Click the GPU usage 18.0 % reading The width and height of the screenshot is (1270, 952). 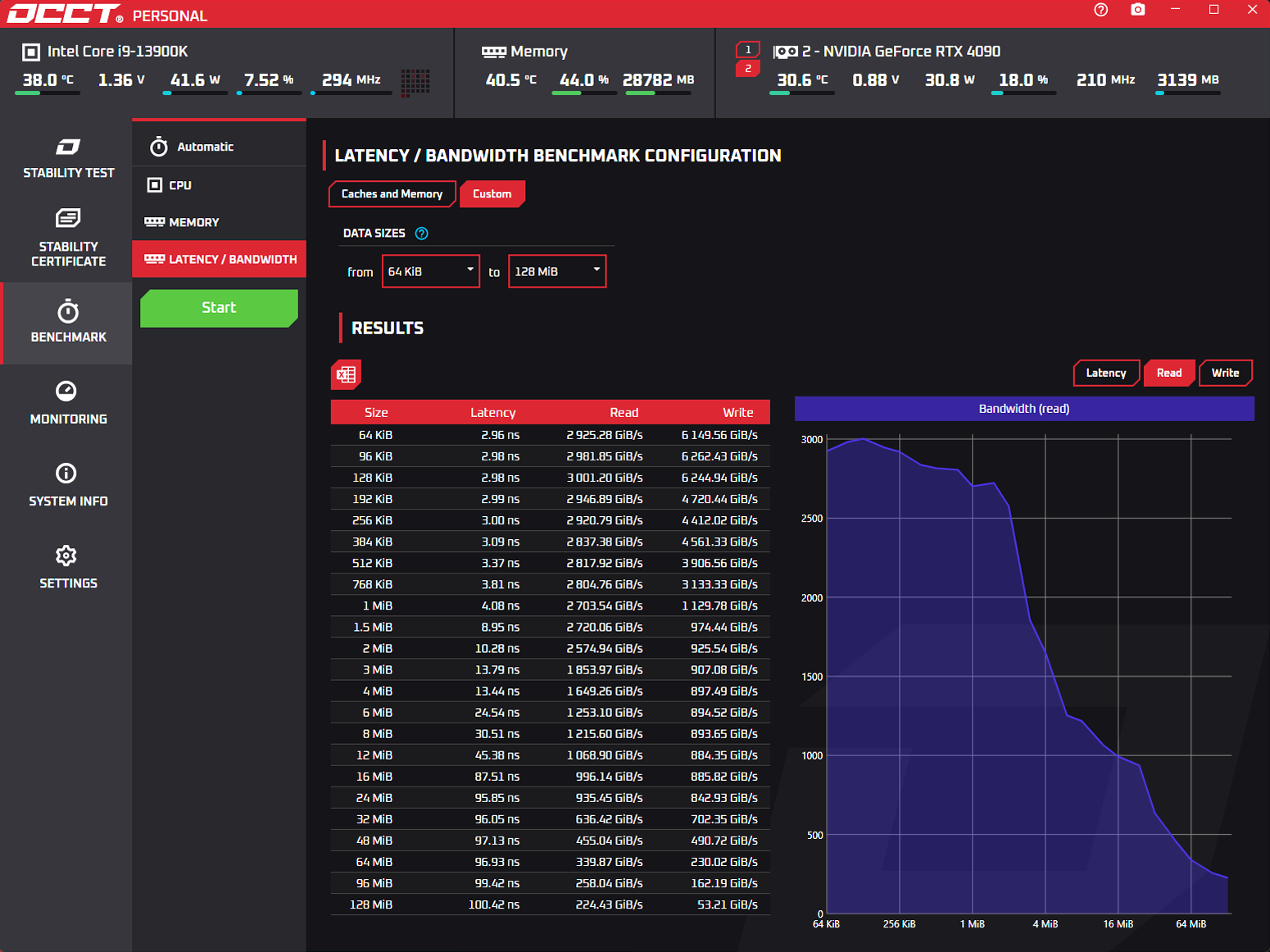(1023, 80)
